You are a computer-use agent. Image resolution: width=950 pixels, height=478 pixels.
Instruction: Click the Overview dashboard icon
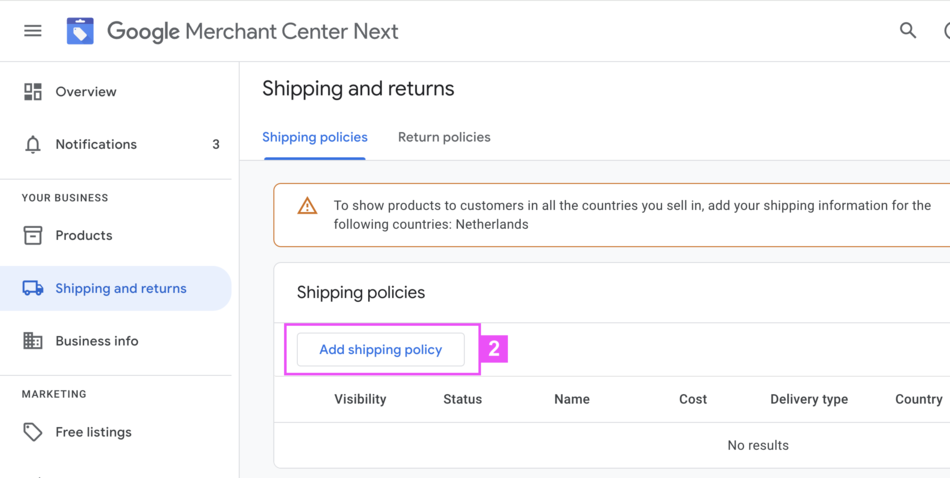(33, 92)
